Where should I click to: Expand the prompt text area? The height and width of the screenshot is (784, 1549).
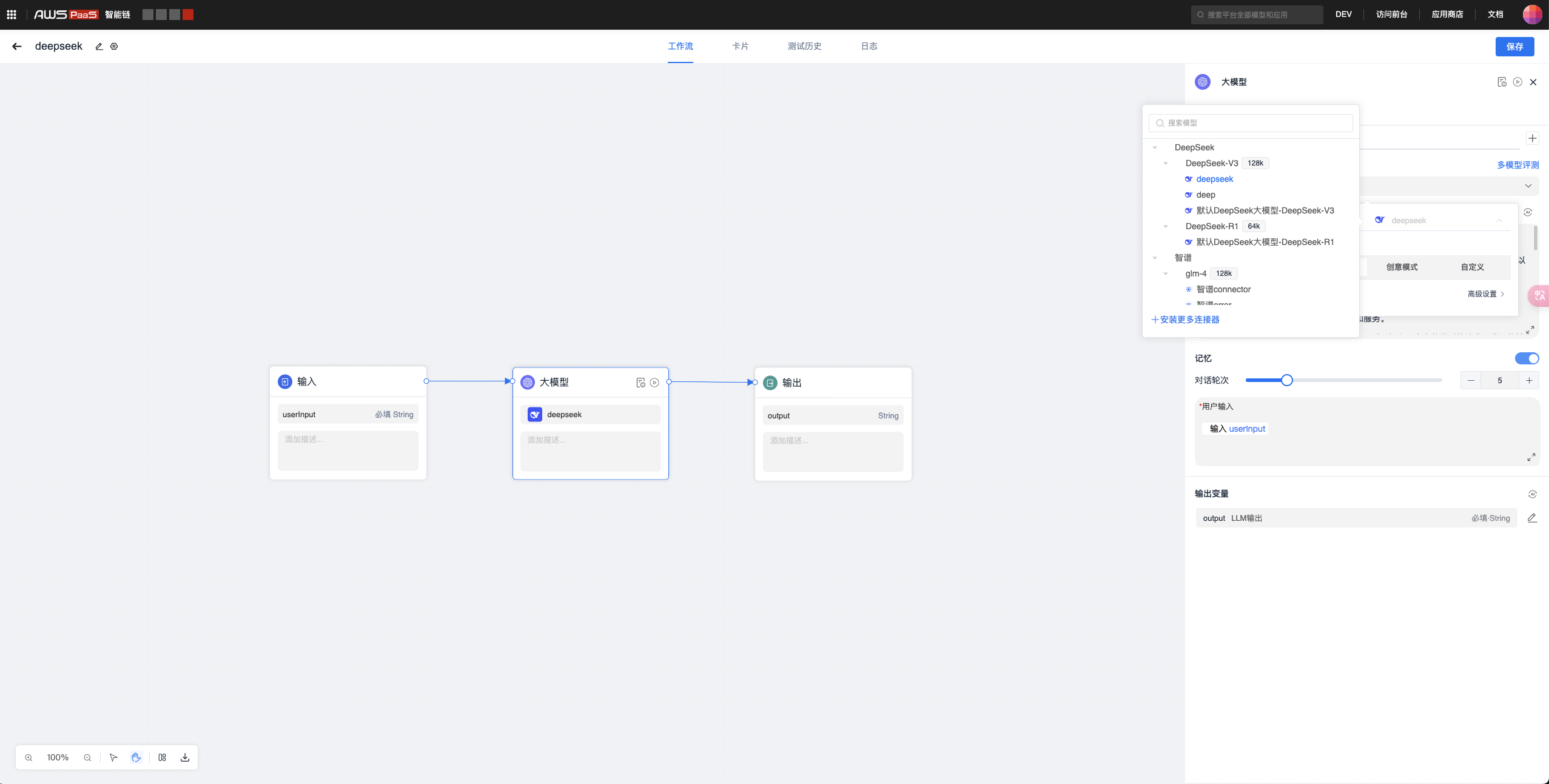[1530, 330]
